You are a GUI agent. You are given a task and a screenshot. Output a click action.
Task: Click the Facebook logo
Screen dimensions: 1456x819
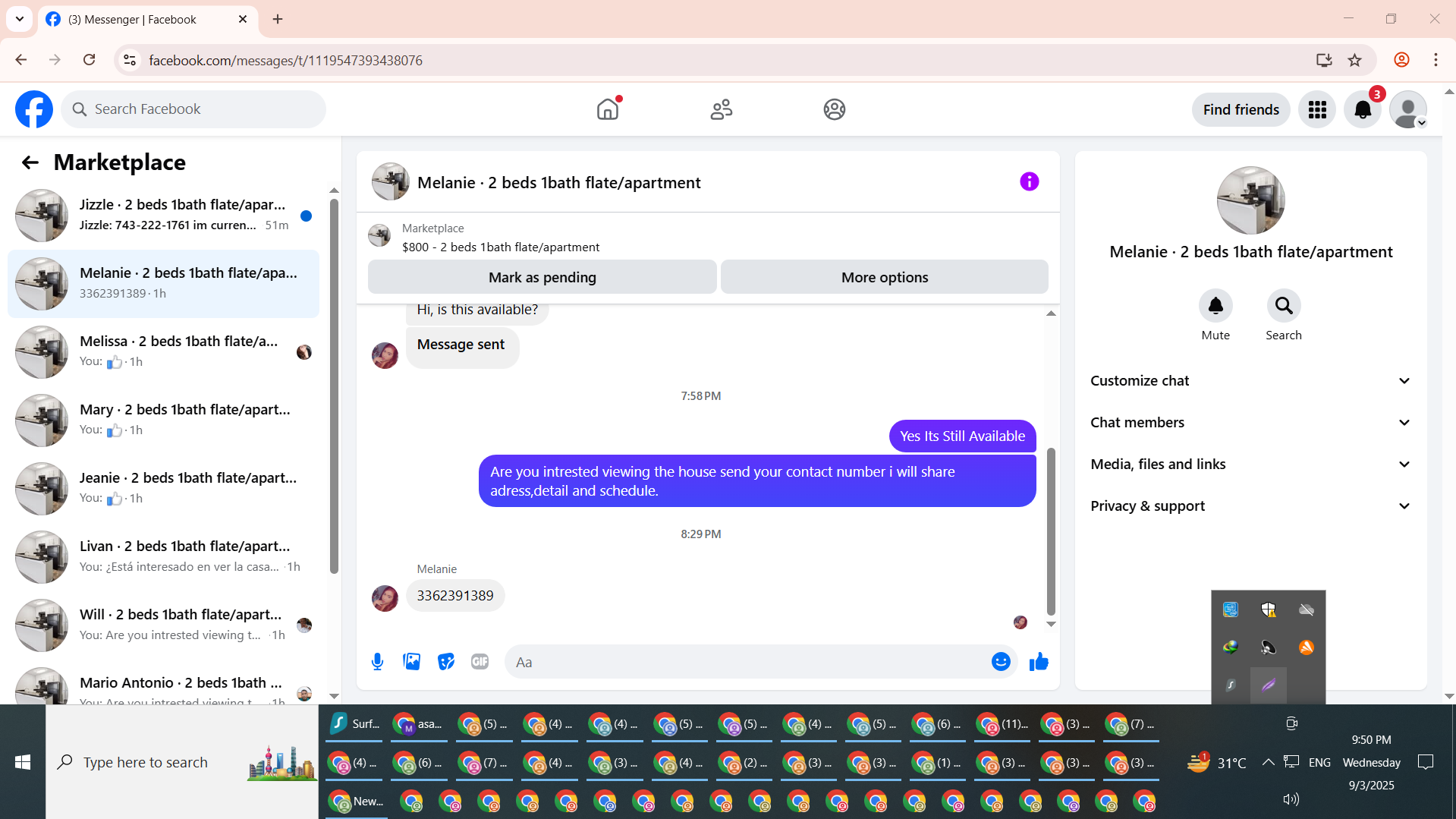pyautogui.click(x=34, y=109)
